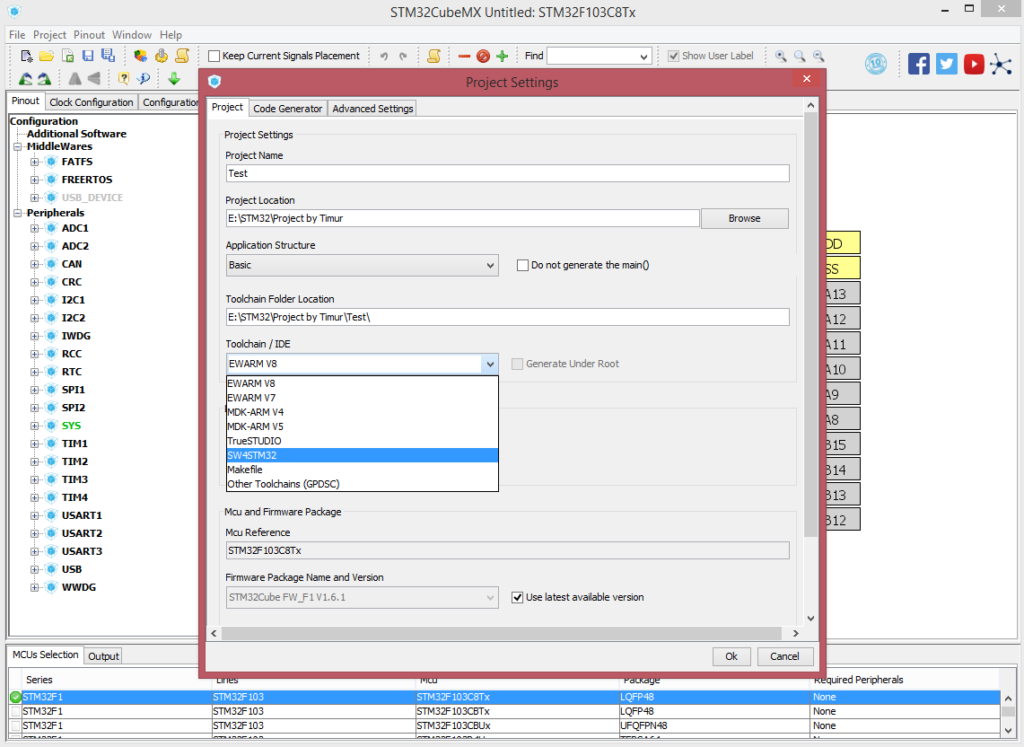This screenshot has width=1024, height=747.
Task: Click into the Project Name field
Action: click(x=507, y=174)
